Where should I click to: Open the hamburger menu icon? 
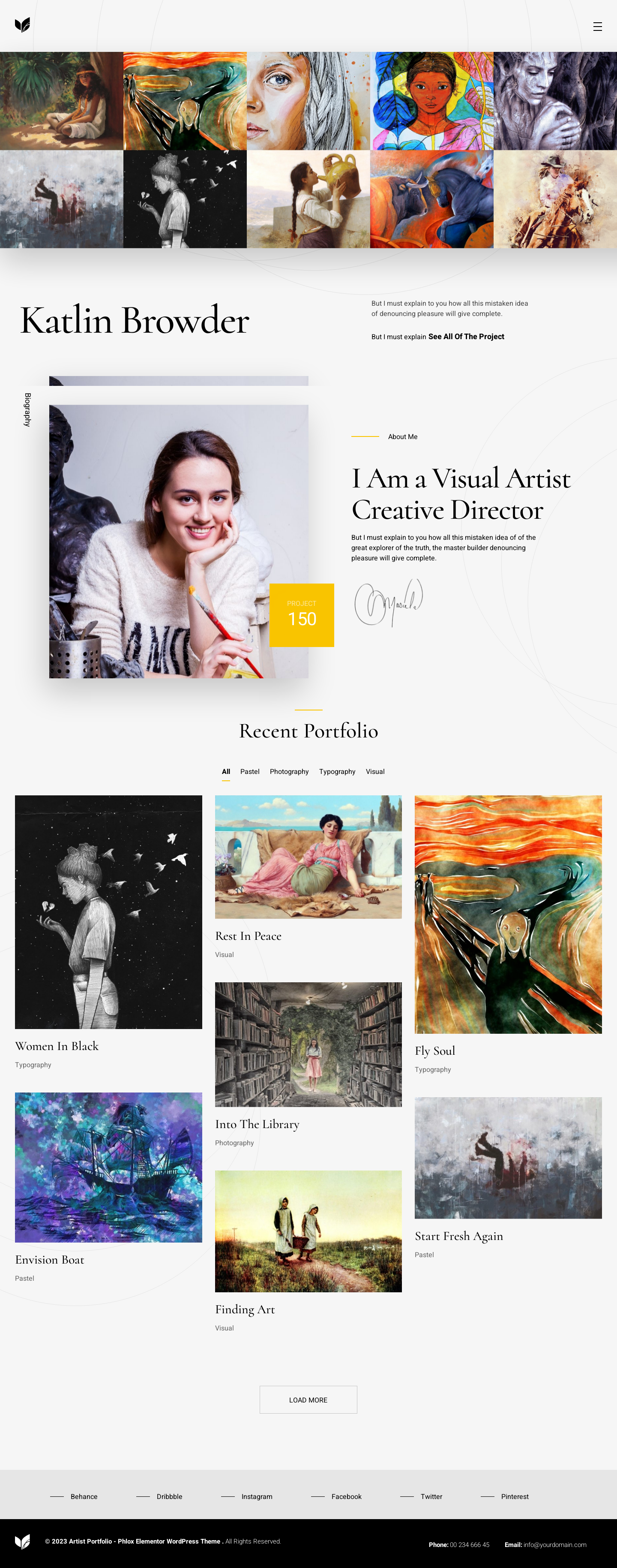(598, 27)
